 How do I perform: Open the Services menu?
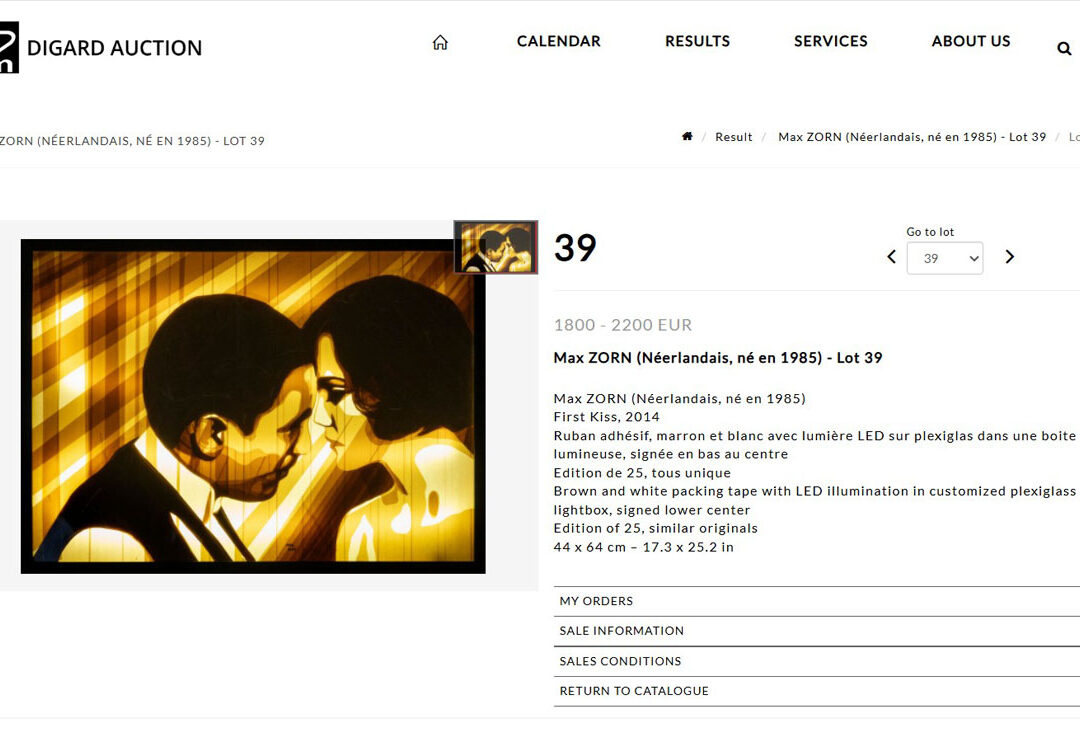[x=831, y=41]
